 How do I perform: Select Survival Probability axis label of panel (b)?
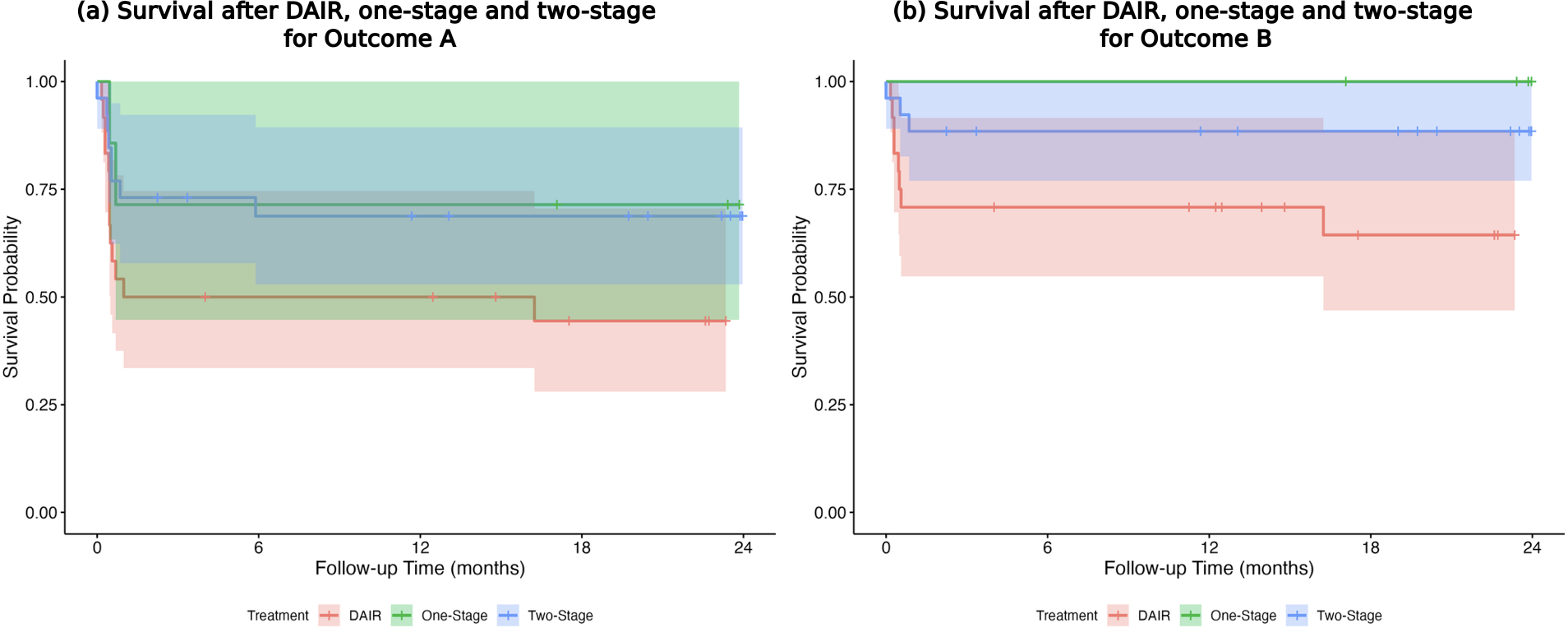[x=800, y=297]
